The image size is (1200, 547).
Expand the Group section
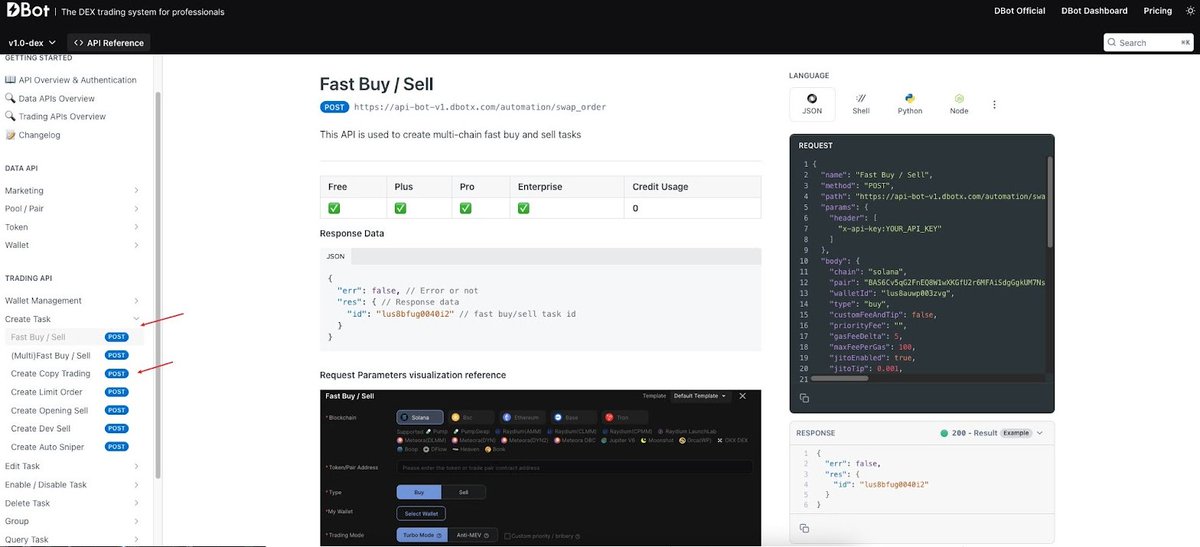(x=72, y=521)
